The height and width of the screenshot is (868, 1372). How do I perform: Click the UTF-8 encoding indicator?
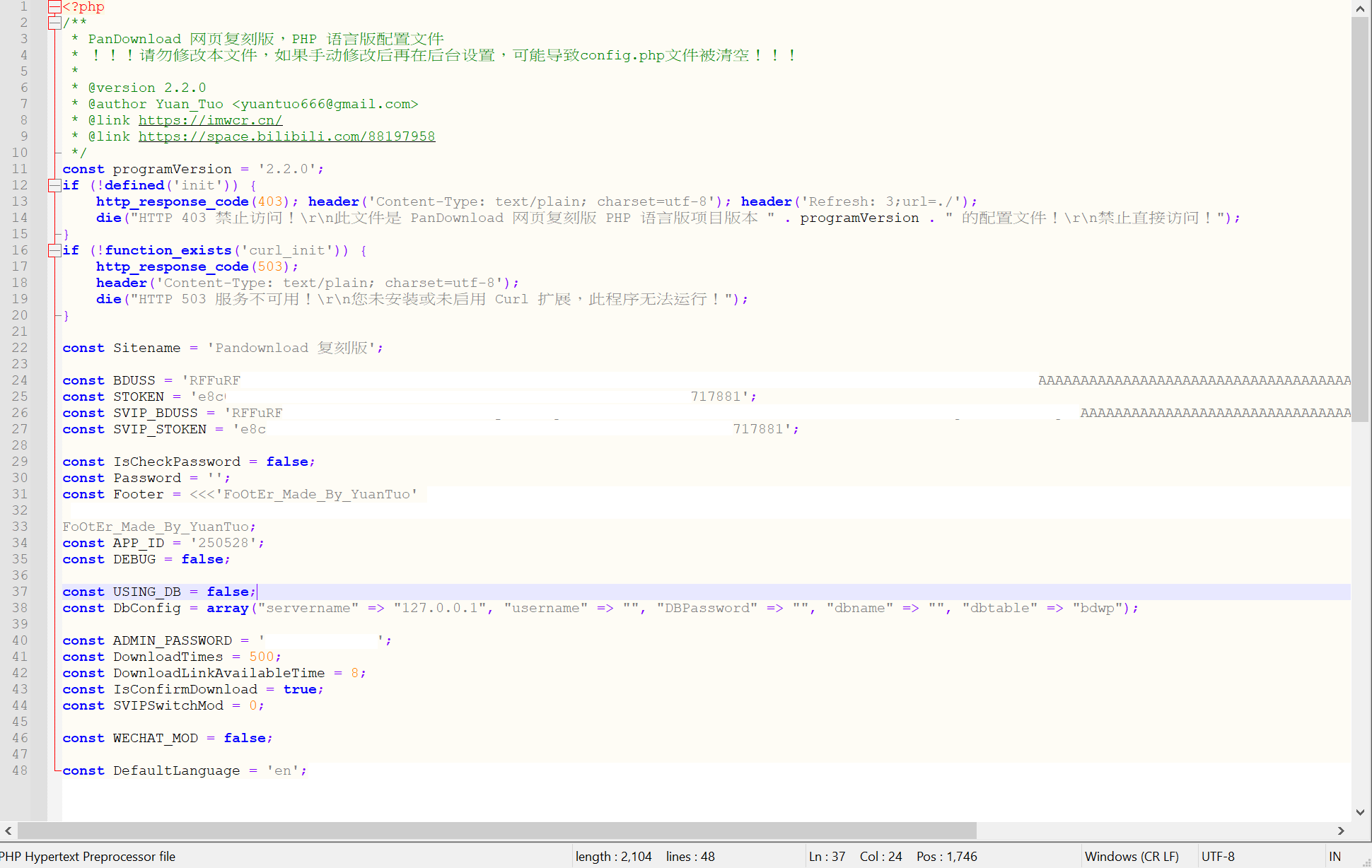tap(1220, 856)
